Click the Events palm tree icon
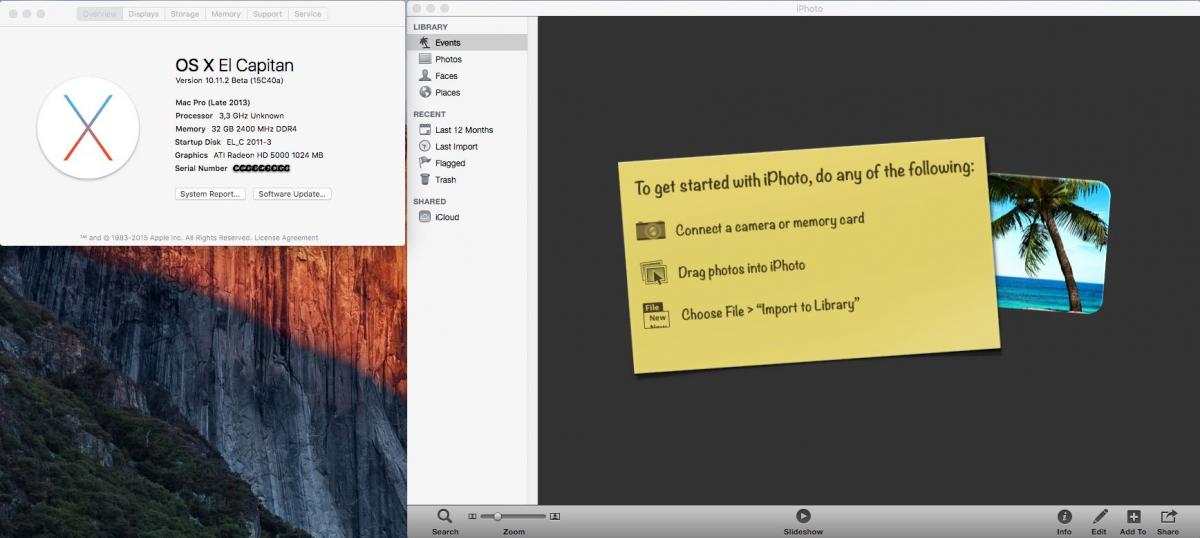Screen dimensions: 1200x538 [x=425, y=43]
